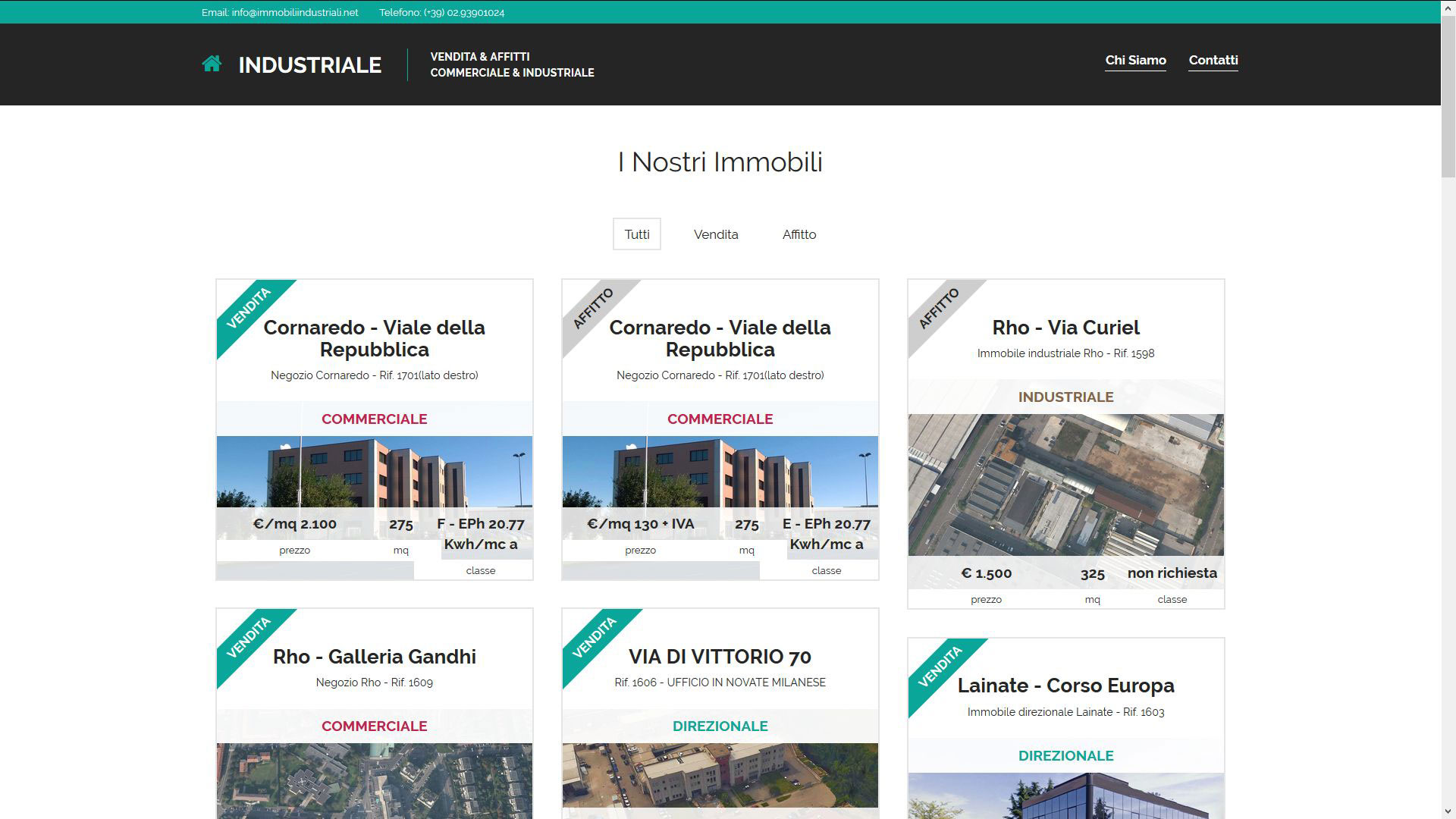Click the scrollbar down arrow
This screenshot has width=1456, height=819.
click(1448, 812)
